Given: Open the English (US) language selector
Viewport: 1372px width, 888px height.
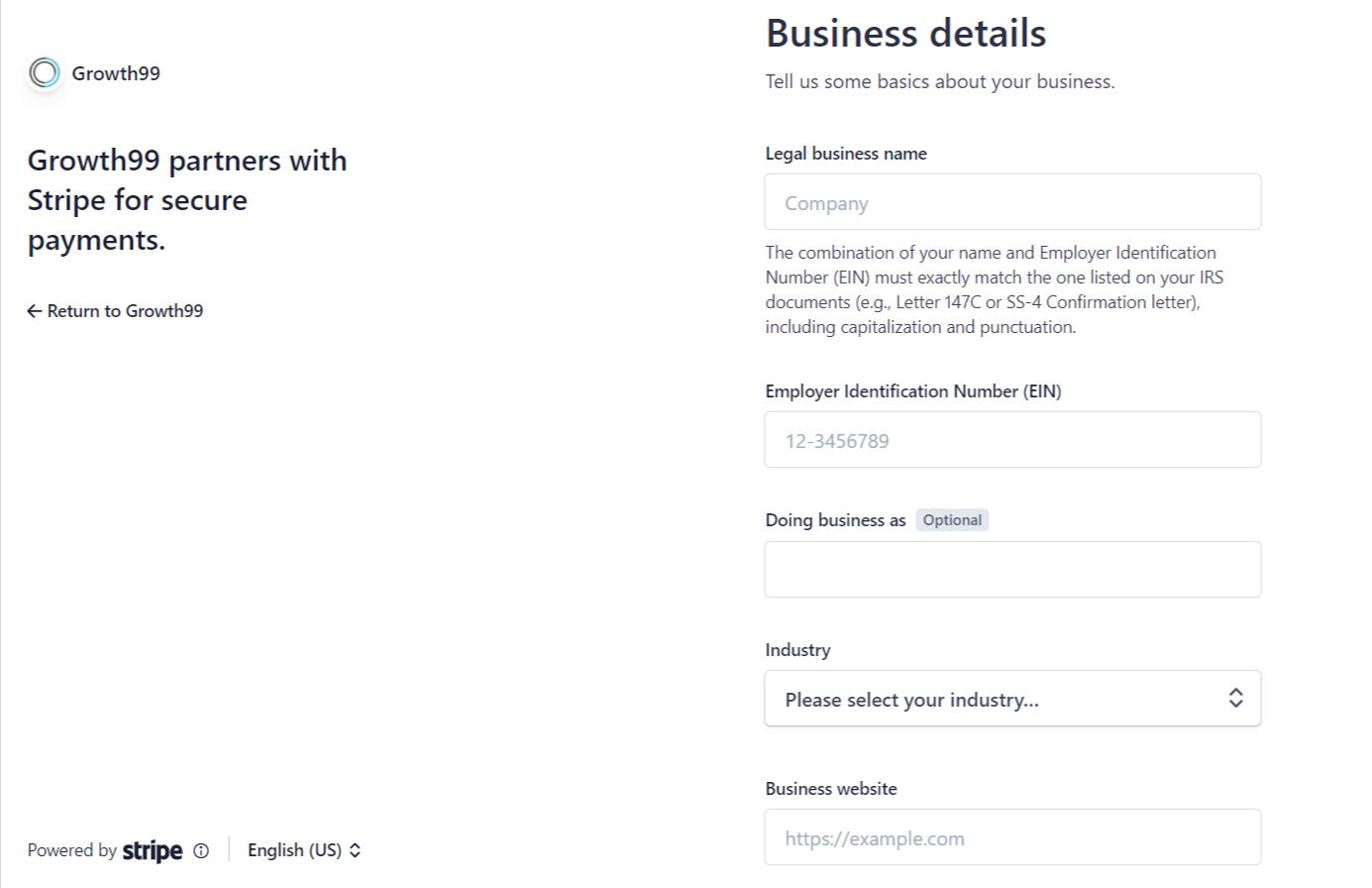Looking at the screenshot, I should [x=295, y=850].
